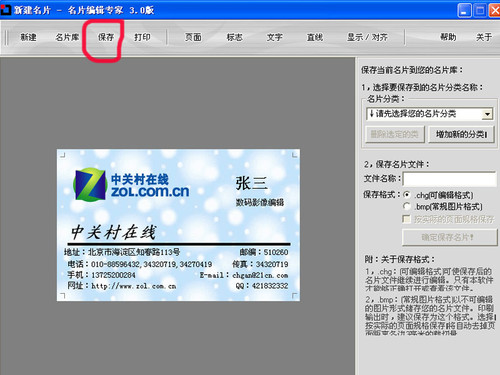Viewport: 500px width, 375px height.
Task: Expand the 名片分类 dropdown arrow
Action: point(487,114)
